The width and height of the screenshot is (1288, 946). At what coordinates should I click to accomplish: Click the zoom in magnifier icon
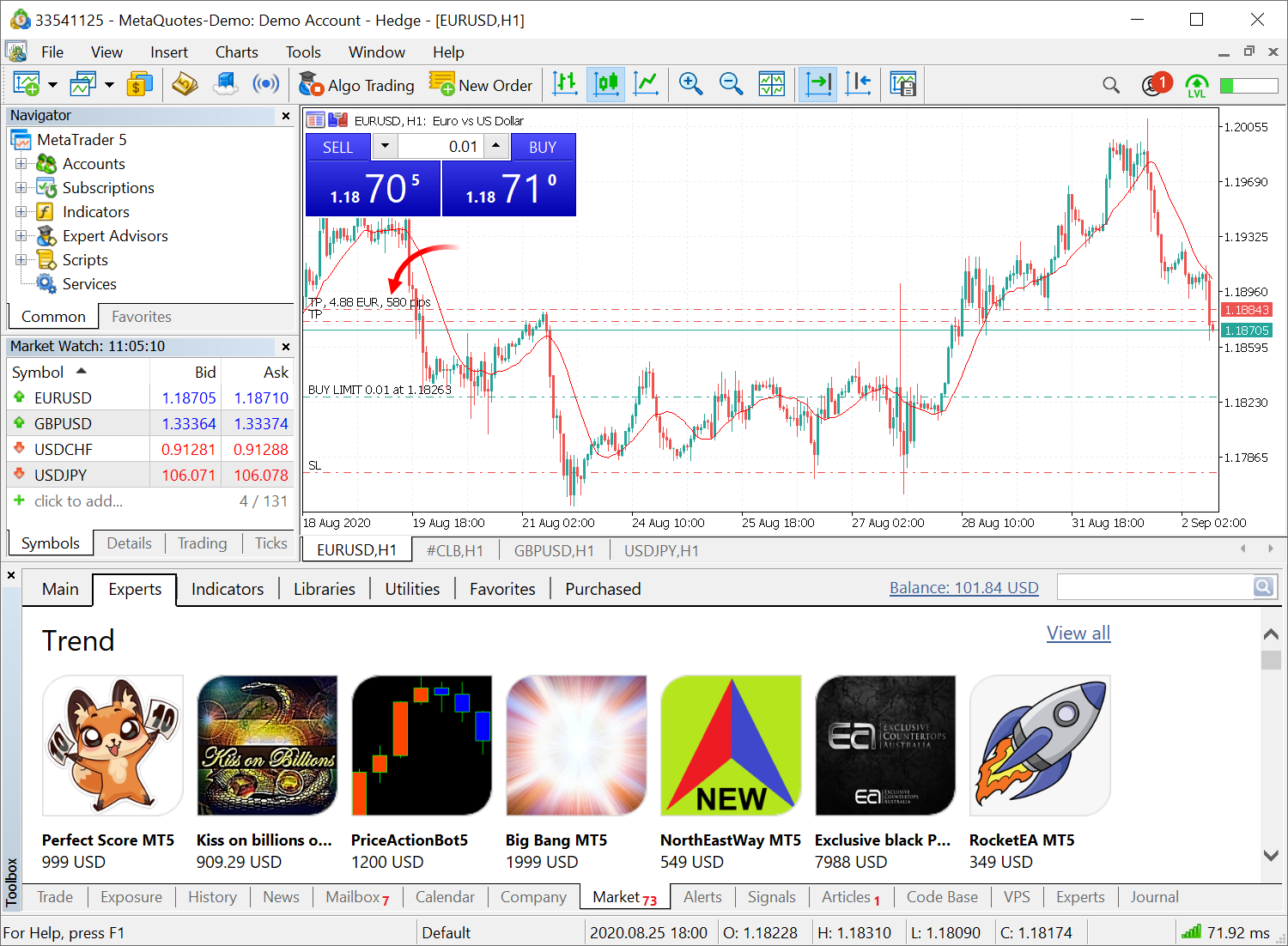(690, 84)
